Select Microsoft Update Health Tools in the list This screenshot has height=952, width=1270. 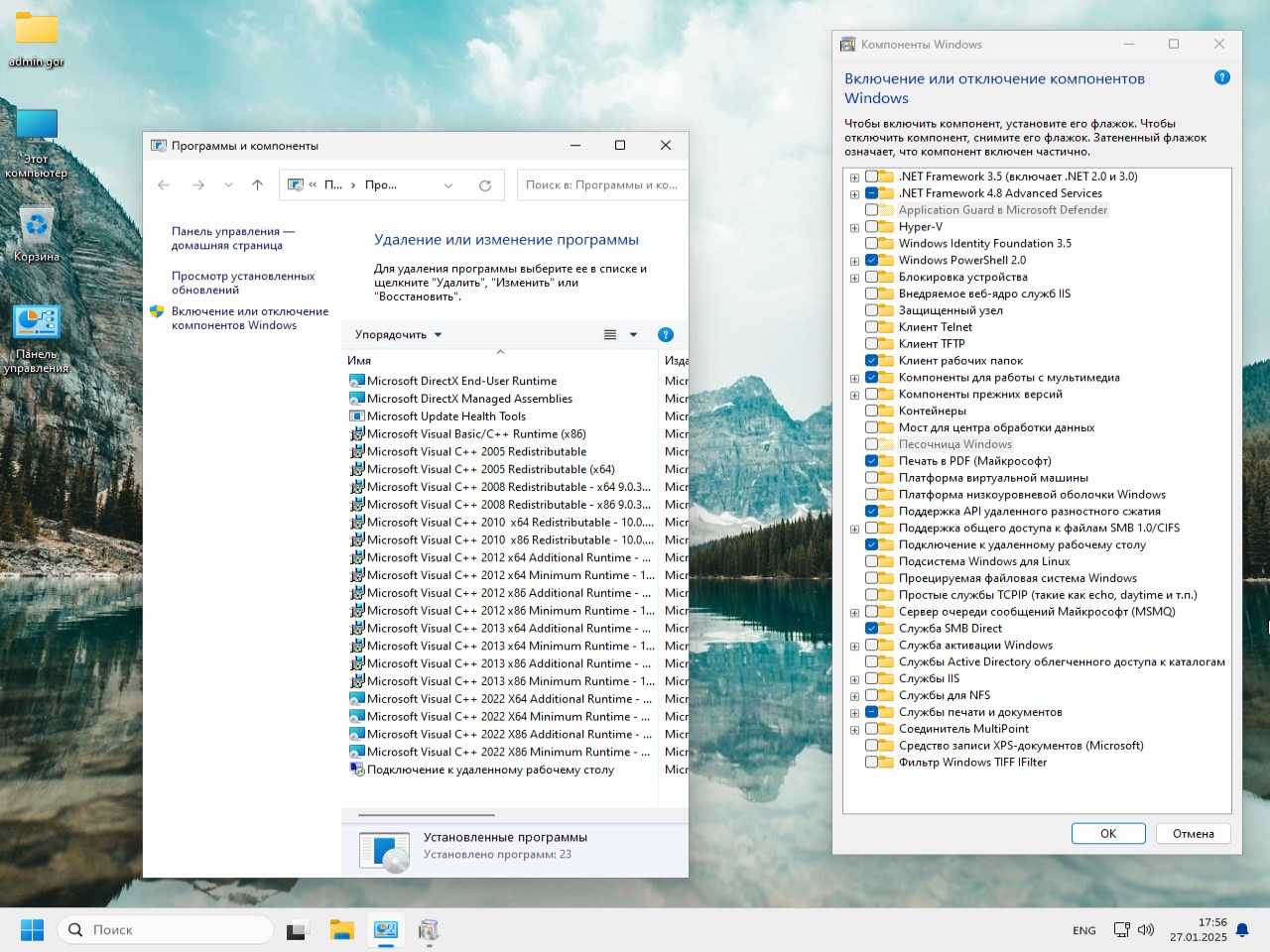[445, 416]
